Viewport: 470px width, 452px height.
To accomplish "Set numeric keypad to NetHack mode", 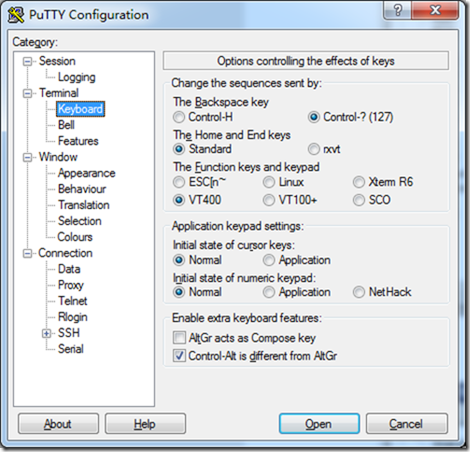I will (382, 292).
